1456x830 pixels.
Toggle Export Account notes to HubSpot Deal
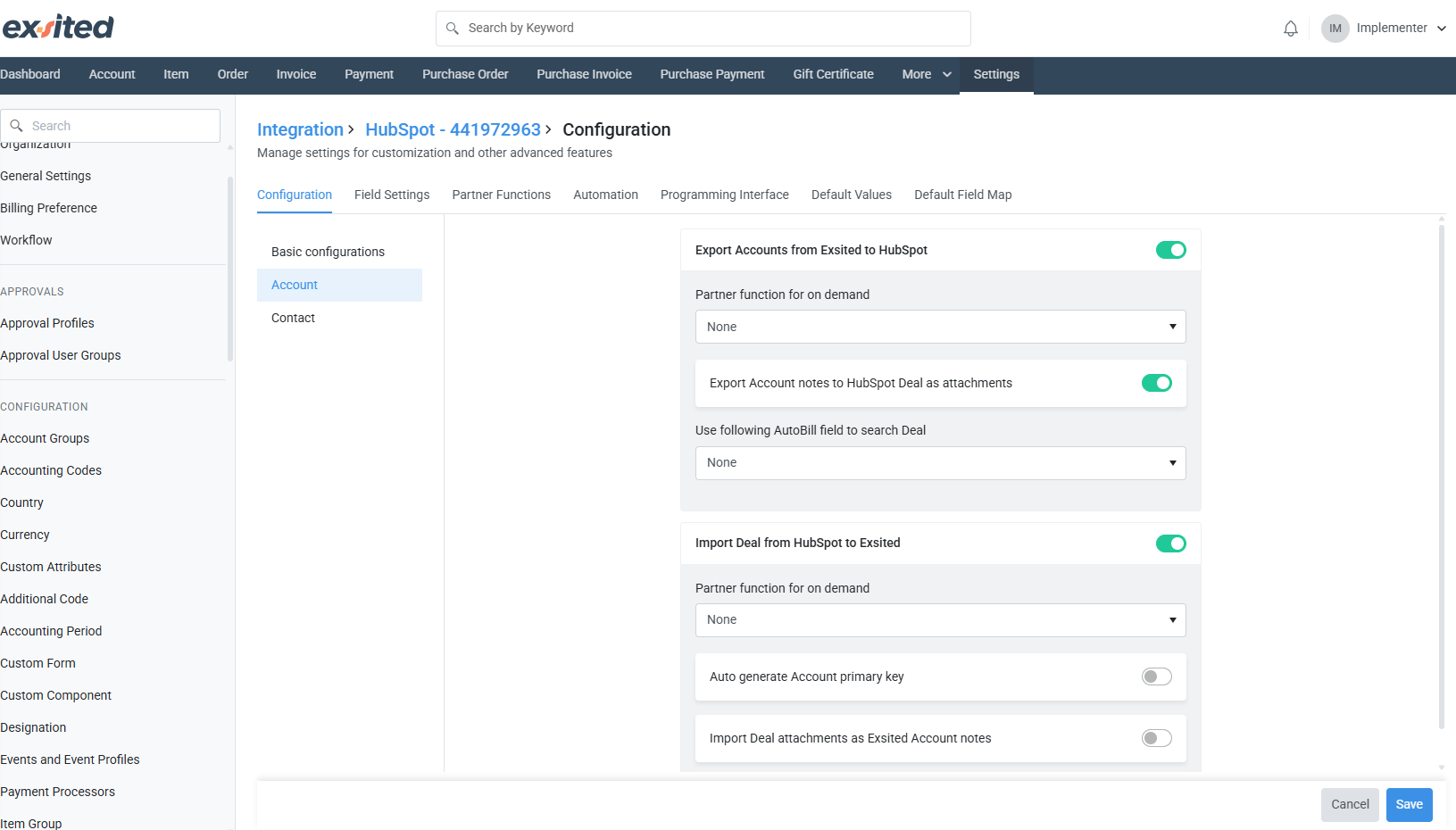click(1156, 383)
